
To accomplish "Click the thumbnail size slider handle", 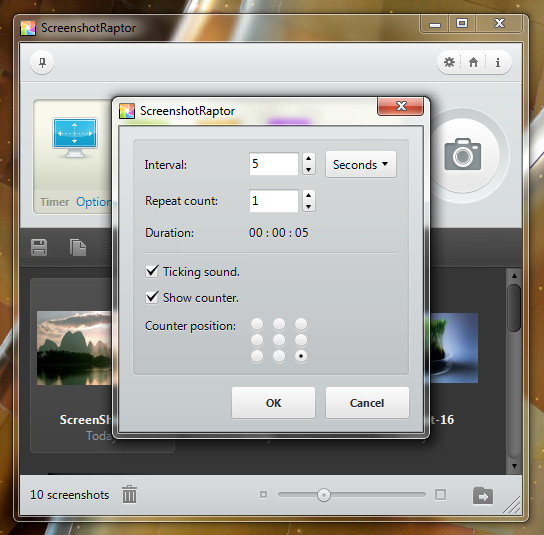I will pos(324,495).
